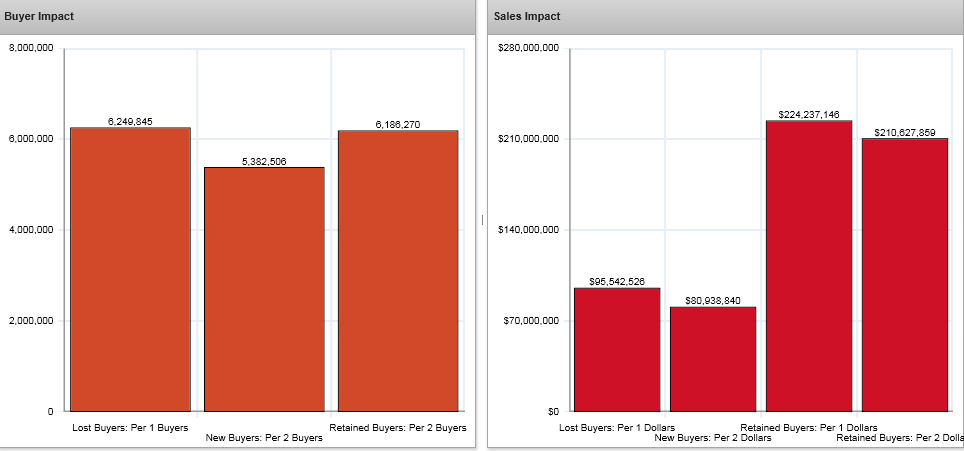
Task: Click the 'Retained Buyers: Per 2 Buyers' axis label
Action: pos(398,428)
